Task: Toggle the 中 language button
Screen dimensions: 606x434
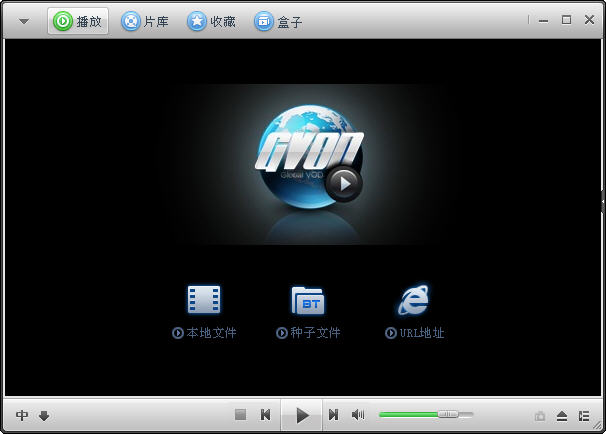Action: (x=22, y=415)
